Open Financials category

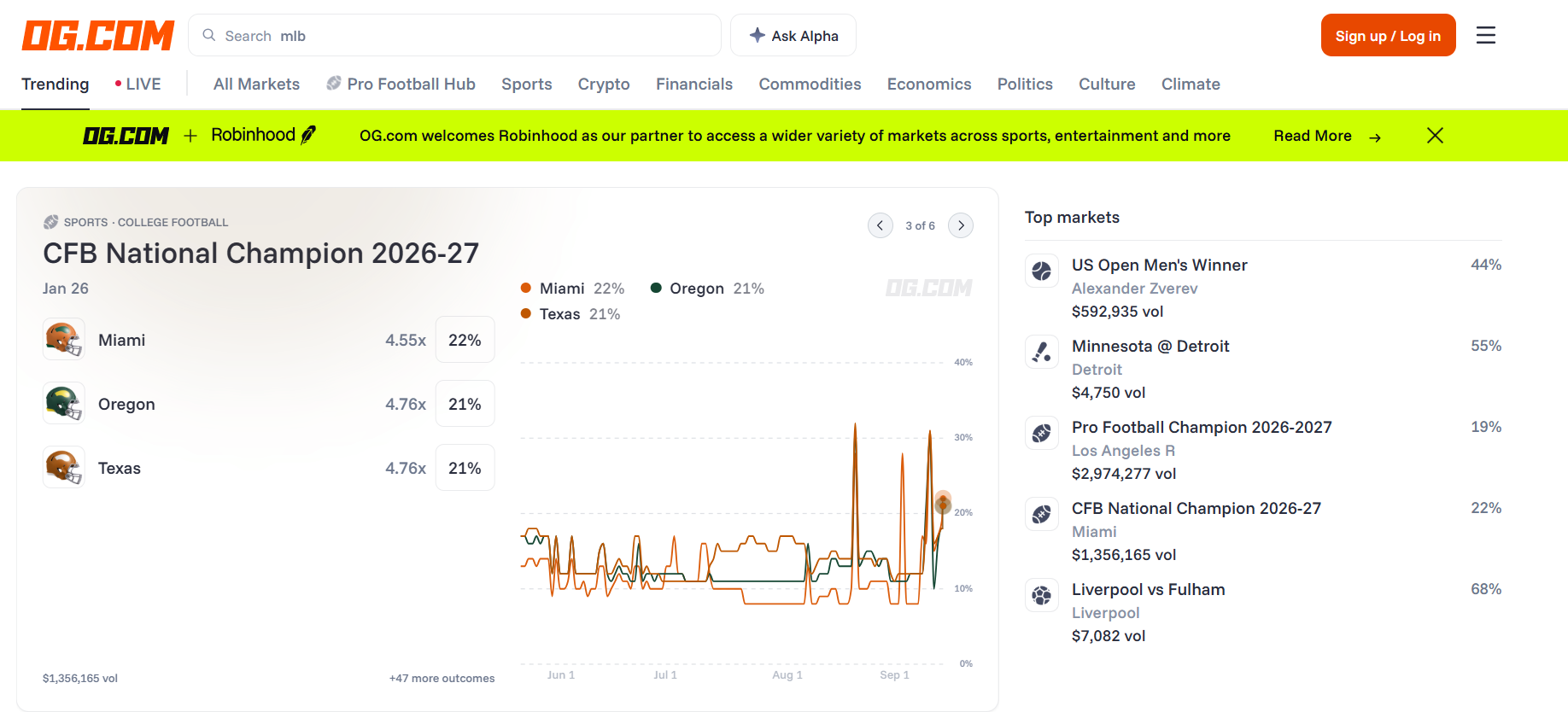pyautogui.click(x=694, y=84)
